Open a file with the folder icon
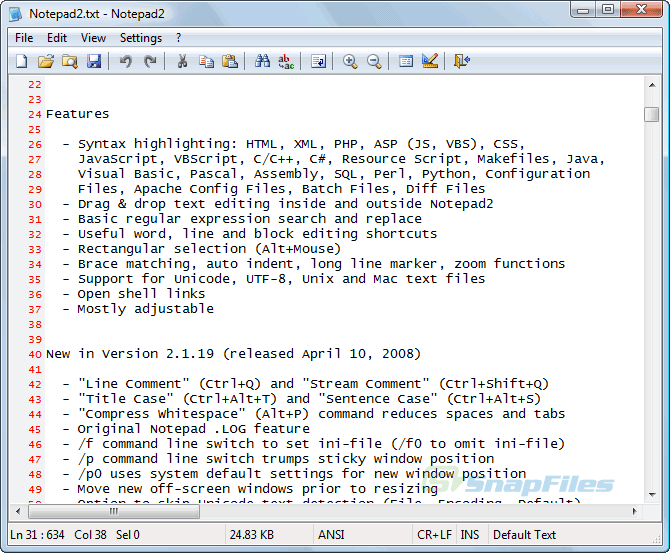This screenshot has width=670, height=553. click(46, 61)
